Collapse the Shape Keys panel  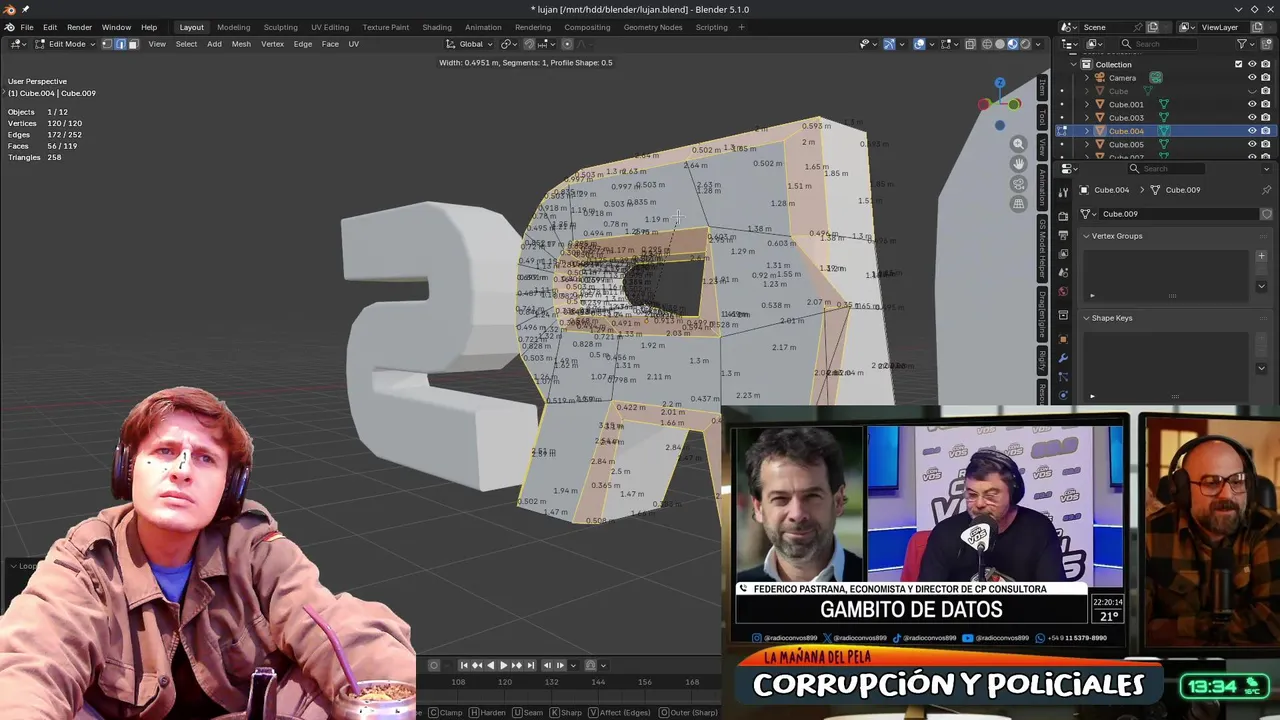(1086, 318)
